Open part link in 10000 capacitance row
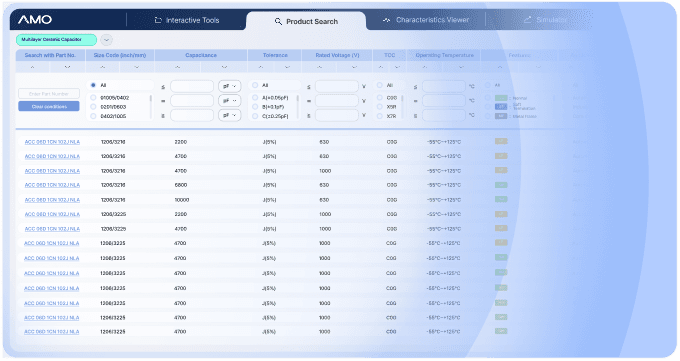This screenshot has height=361, width=680. [x=52, y=200]
